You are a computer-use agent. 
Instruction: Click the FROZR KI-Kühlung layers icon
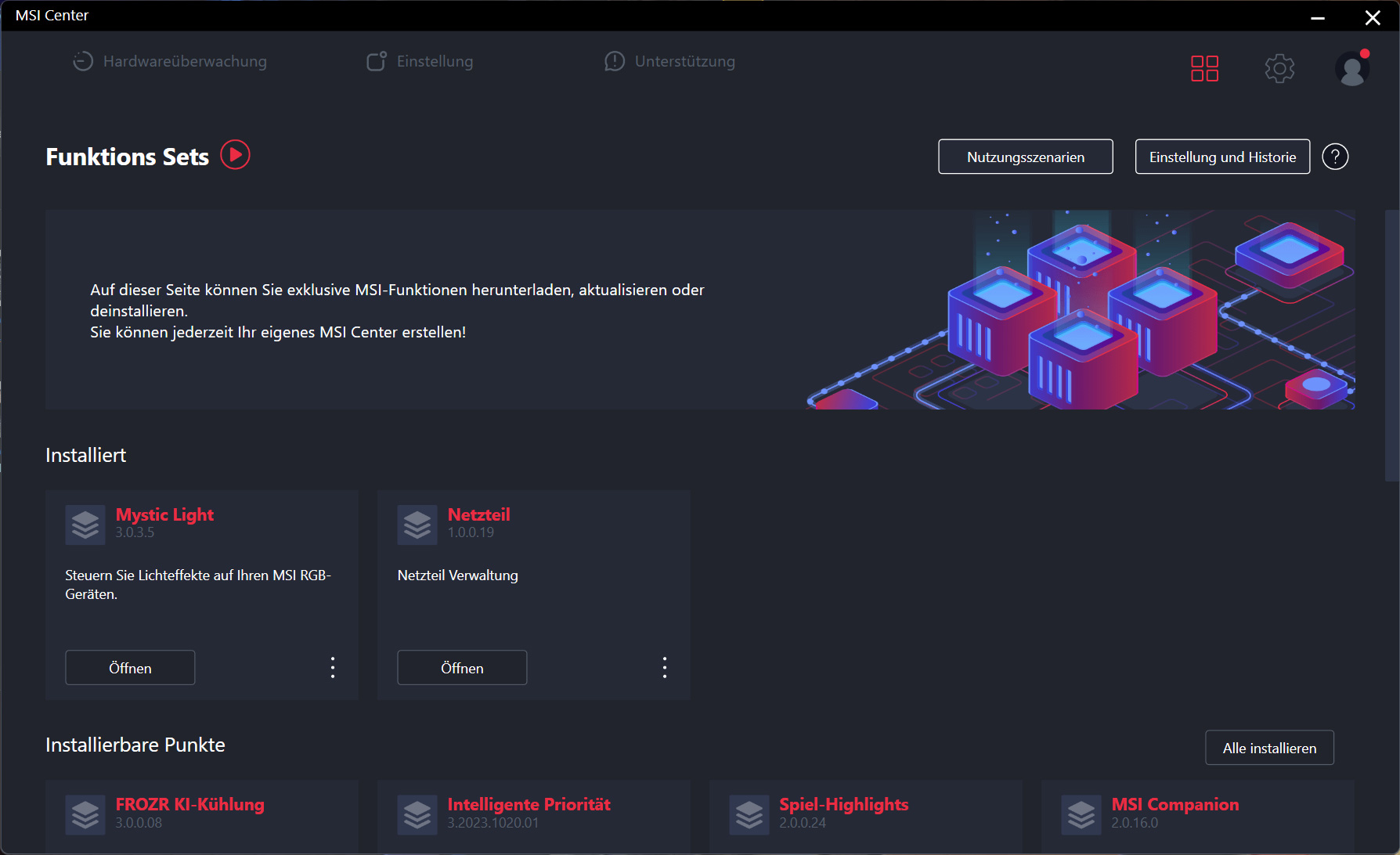click(x=85, y=814)
